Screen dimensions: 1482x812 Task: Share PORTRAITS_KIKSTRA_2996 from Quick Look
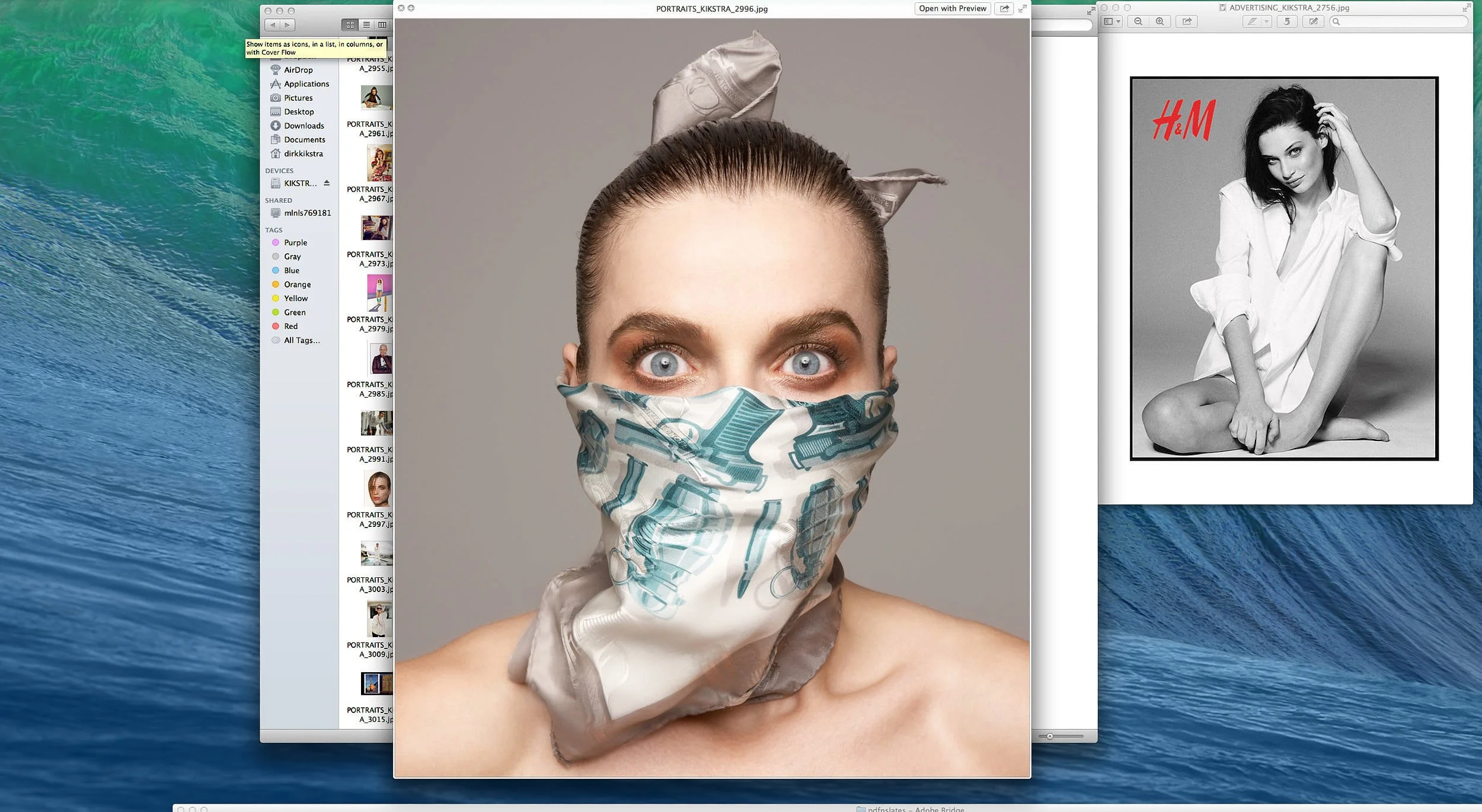tap(1004, 9)
